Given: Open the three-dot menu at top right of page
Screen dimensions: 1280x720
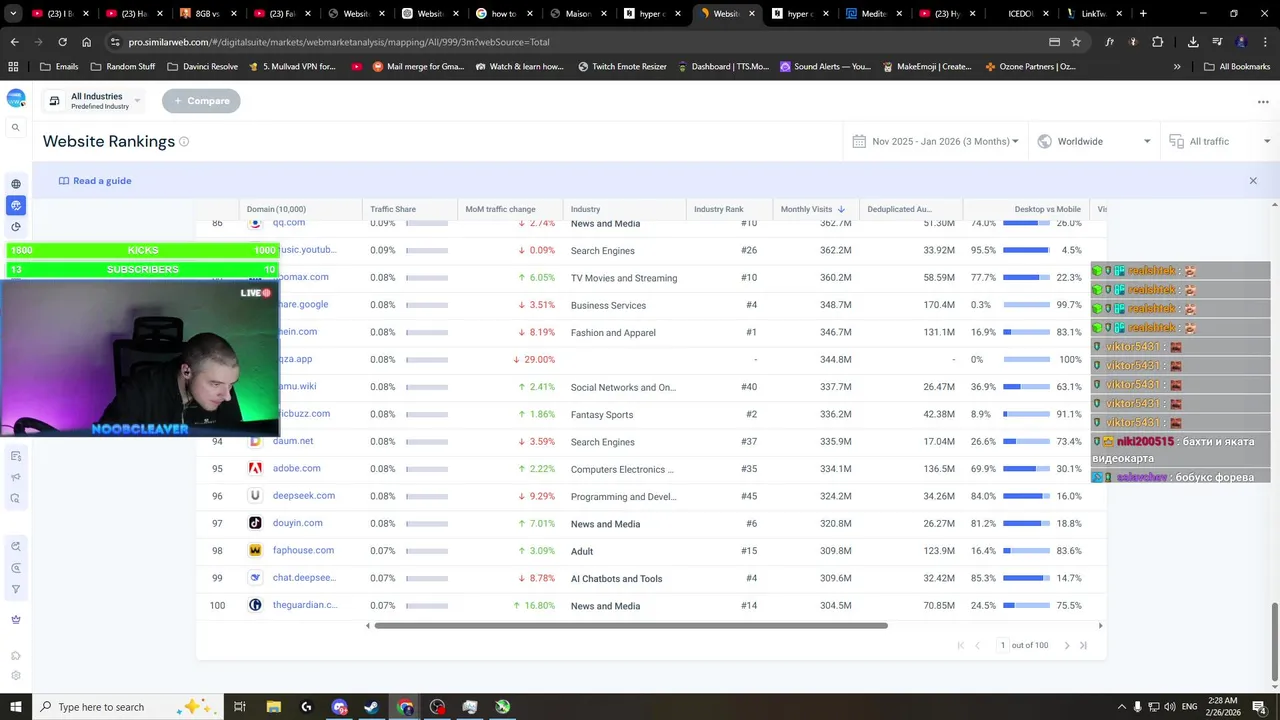Looking at the screenshot, I should (x=1263, y=102).
